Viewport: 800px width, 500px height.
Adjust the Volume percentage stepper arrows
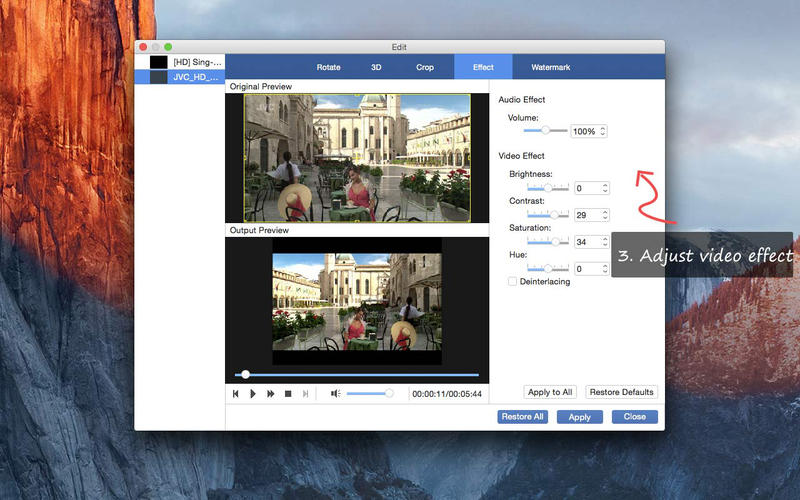[x=603, y=131]
